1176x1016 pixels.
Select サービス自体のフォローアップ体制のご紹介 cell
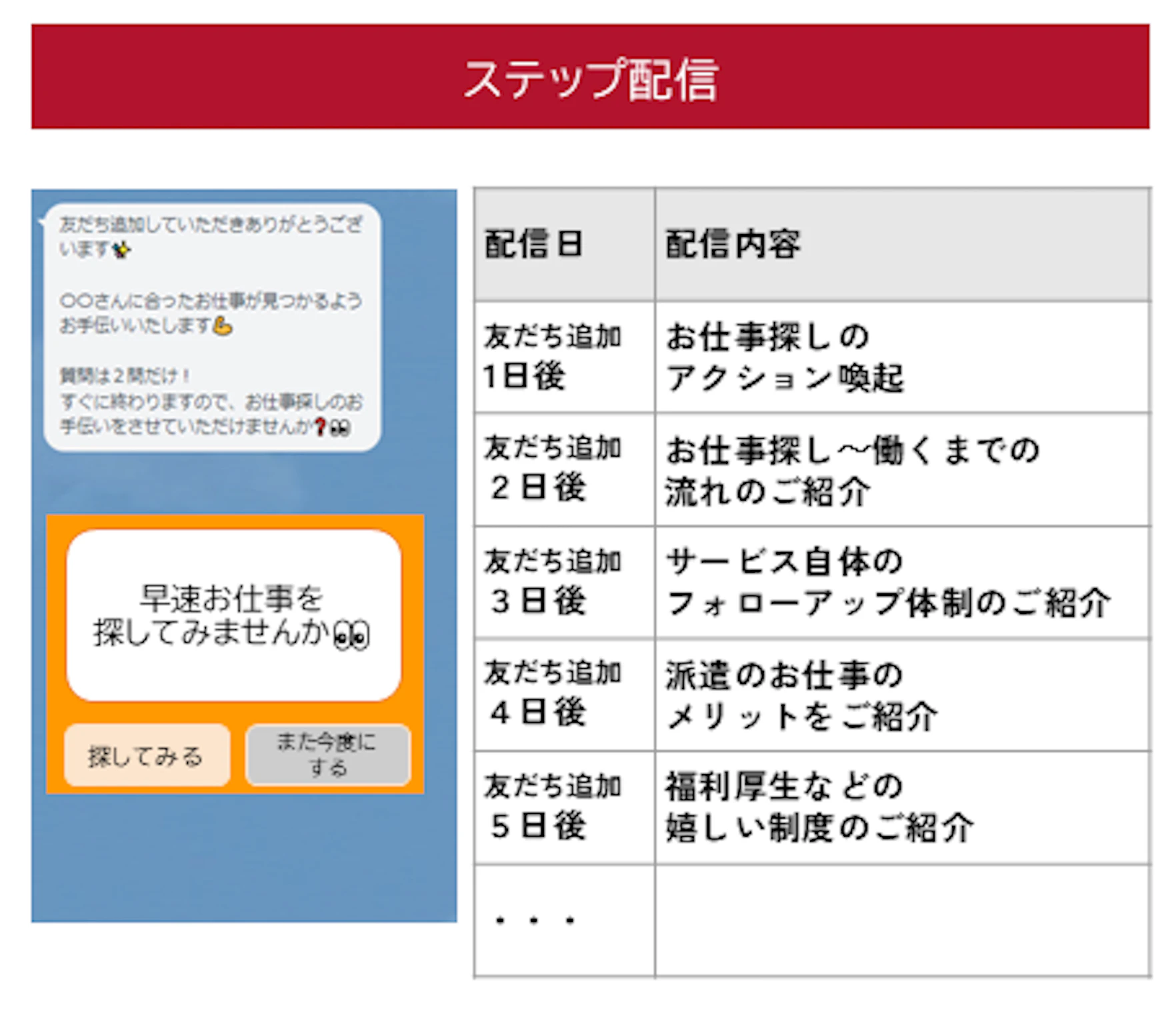point(903,582)
